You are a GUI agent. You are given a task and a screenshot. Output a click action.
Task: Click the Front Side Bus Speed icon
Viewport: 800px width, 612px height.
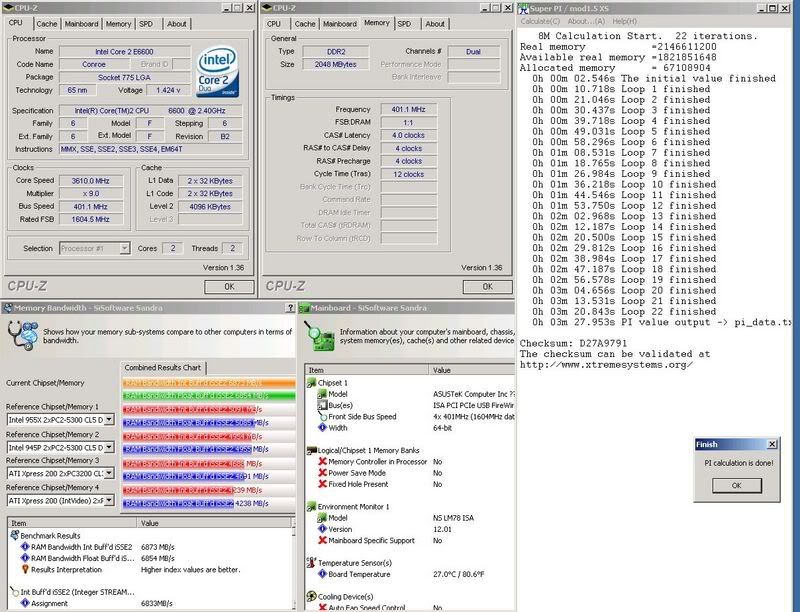pos(322,416)
